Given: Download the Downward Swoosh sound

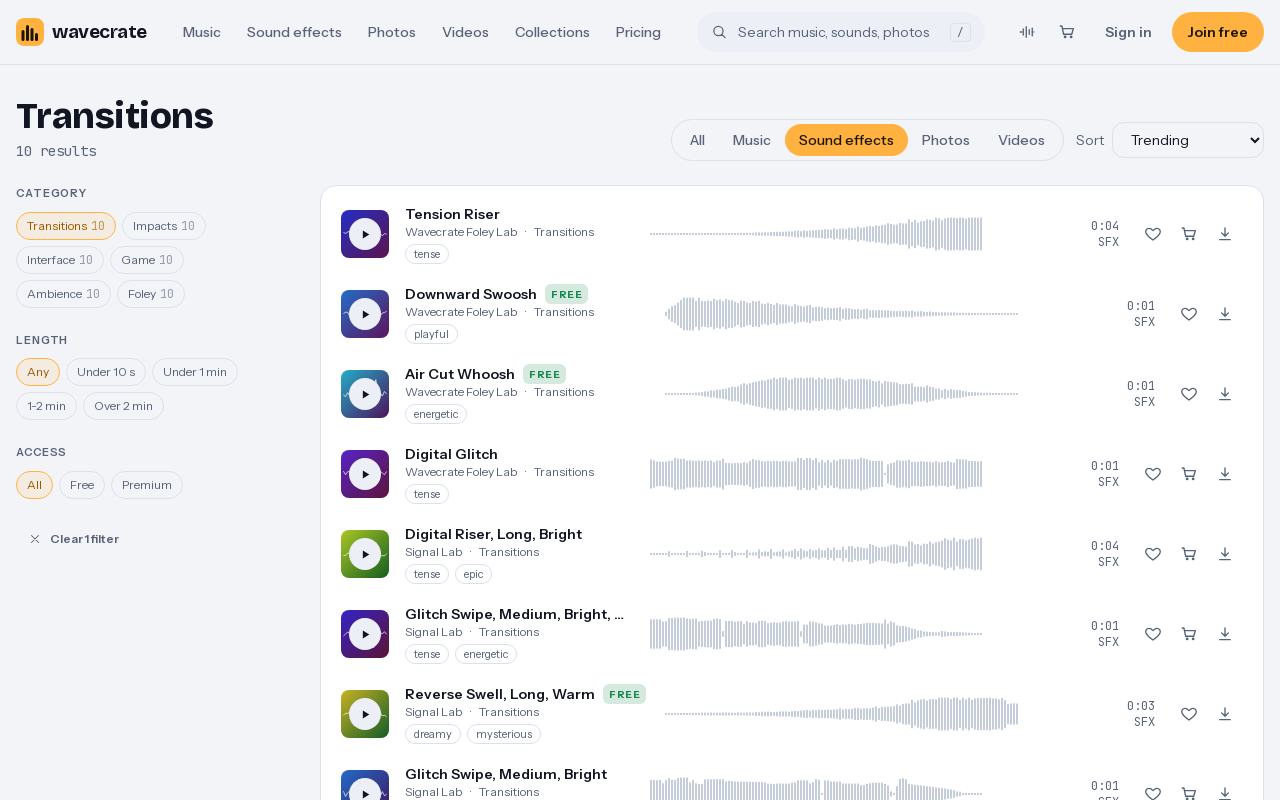Looking at the screenshot, I should pyautogui.click(x=1225, y=314).
